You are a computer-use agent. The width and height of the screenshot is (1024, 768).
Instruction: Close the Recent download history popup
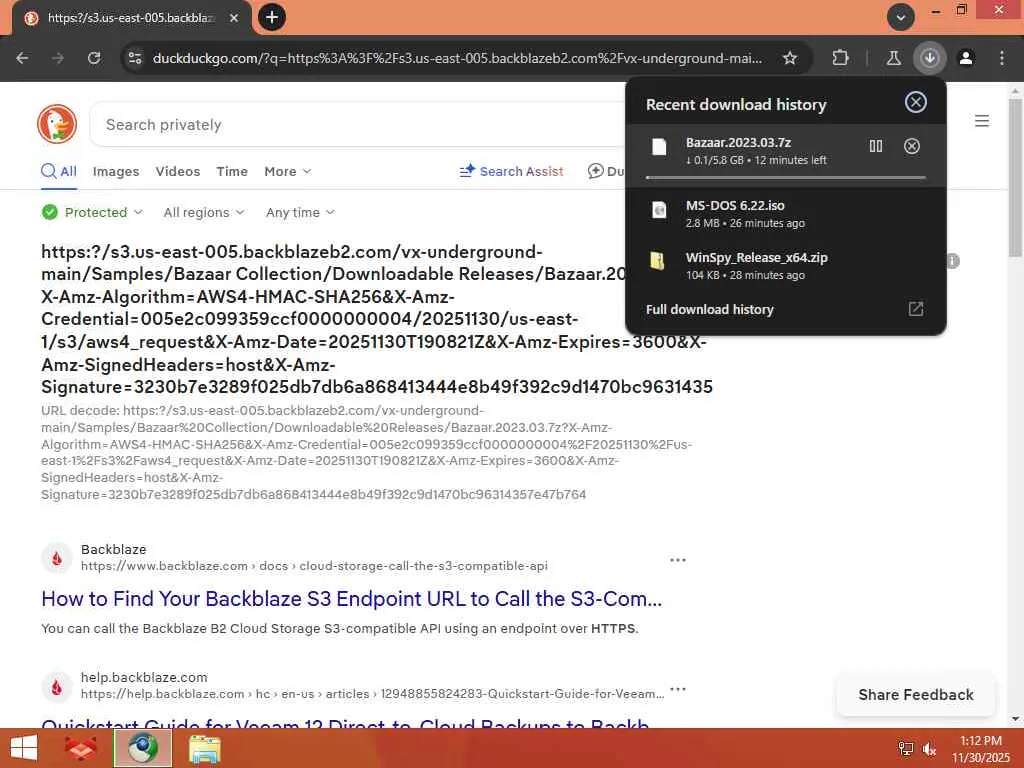916,102
